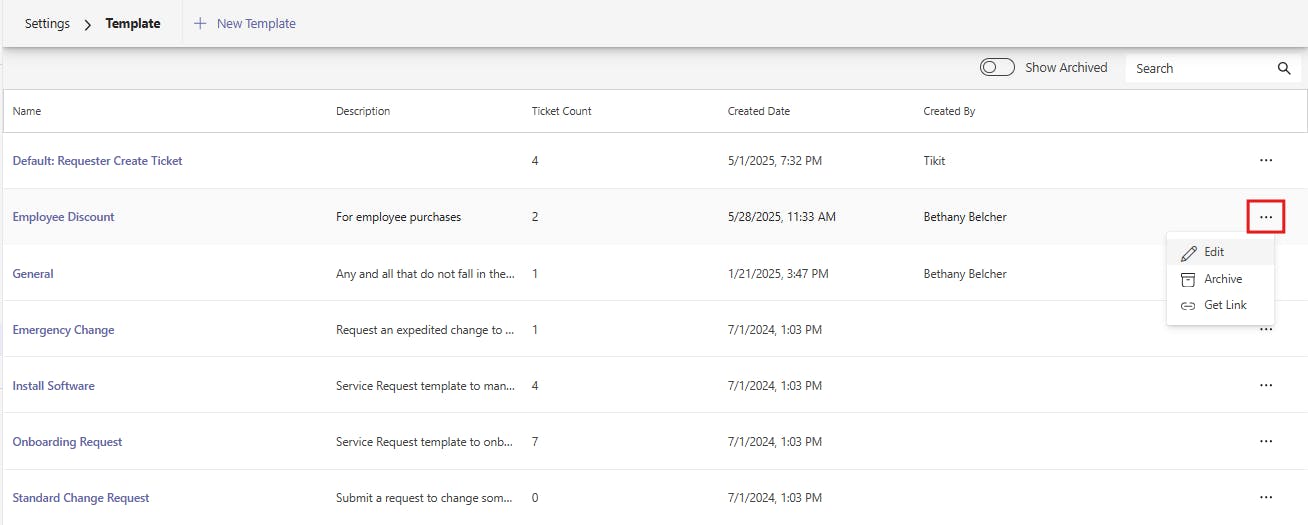Open the General template link
The width and height of the screenshot is (1308, 525).
point(33,274)
